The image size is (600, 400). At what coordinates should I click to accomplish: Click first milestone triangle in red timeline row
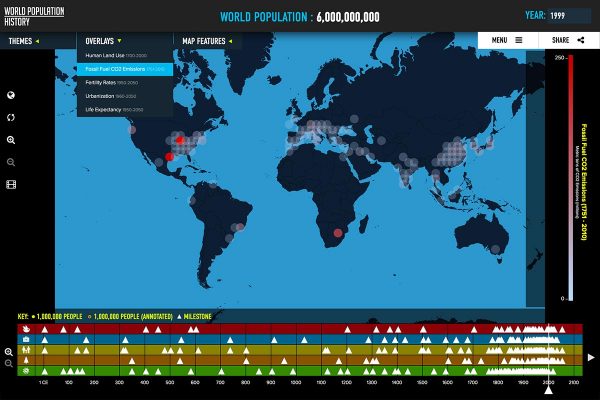[45, 329]
